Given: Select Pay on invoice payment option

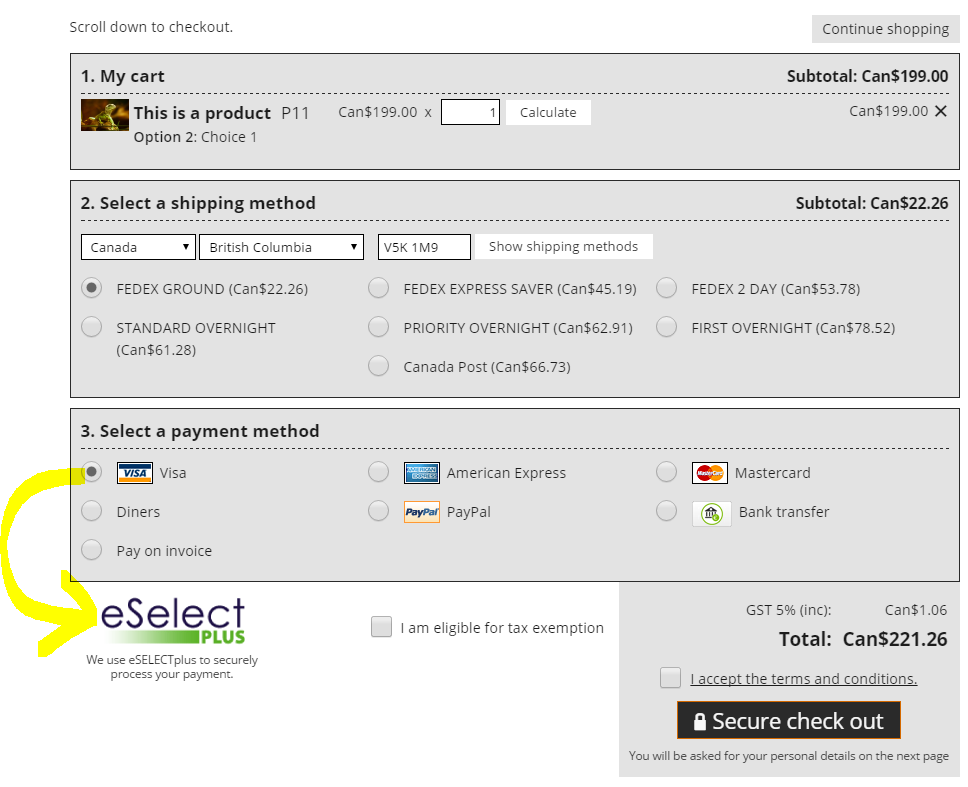Looking at the screenshot, I should [x=92, y=550].
